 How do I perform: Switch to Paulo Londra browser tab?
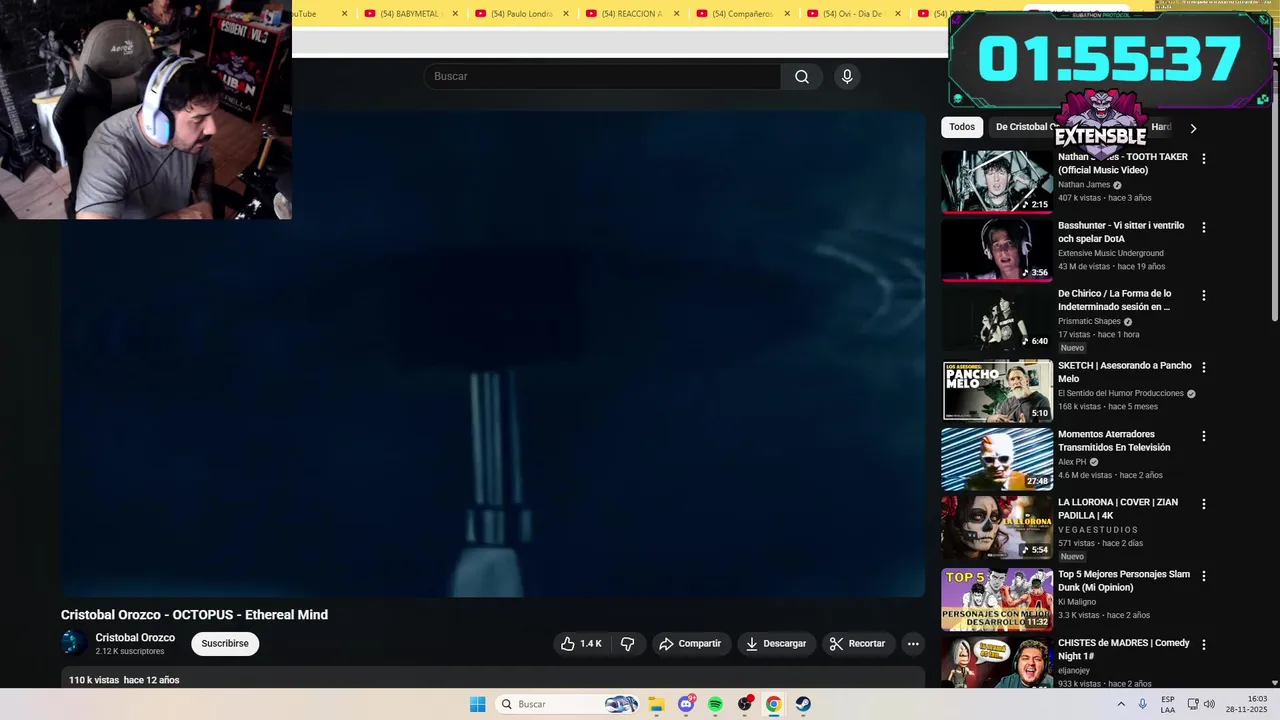(x=521, y=14)
